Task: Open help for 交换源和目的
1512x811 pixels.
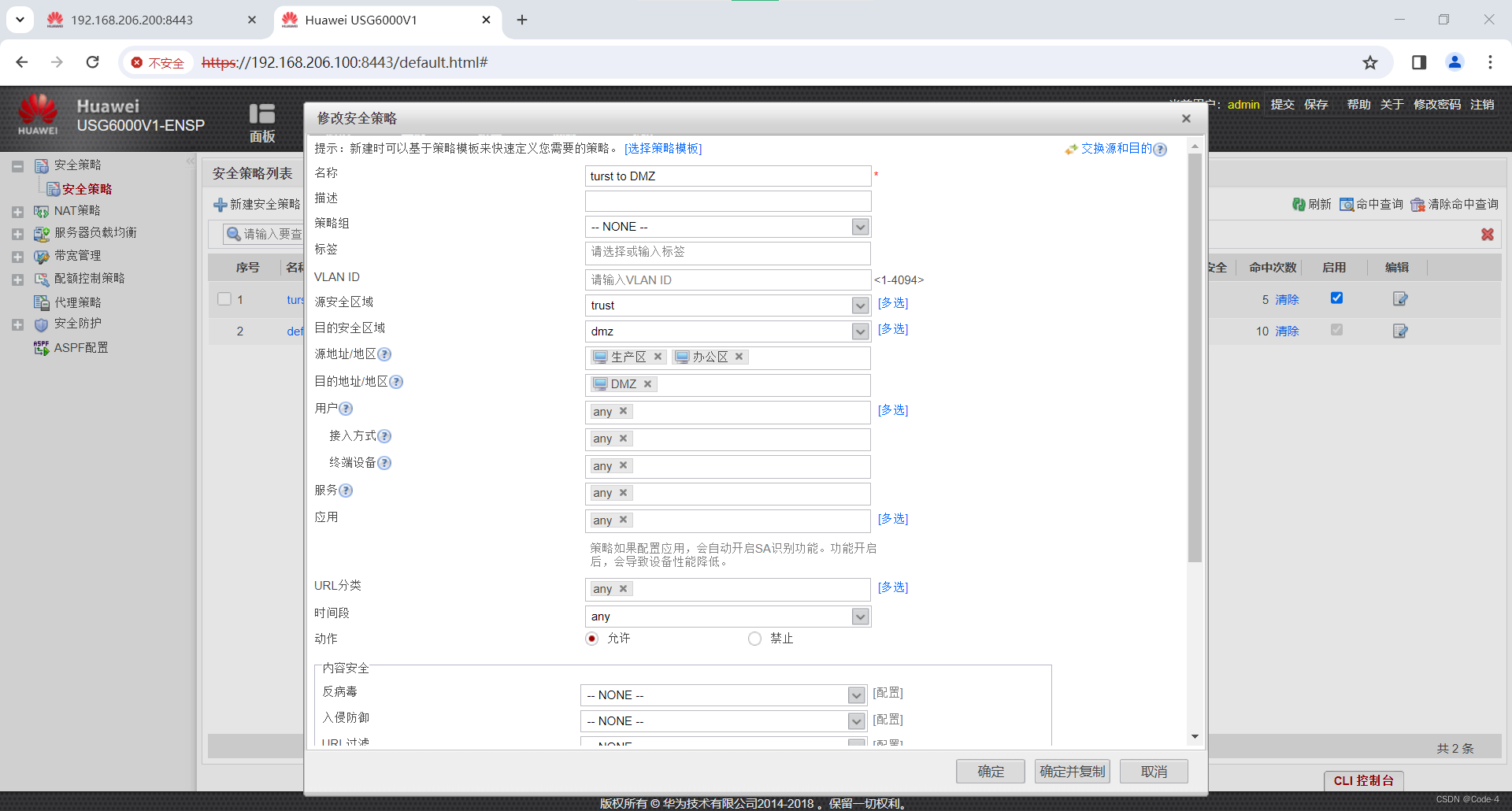Action: (1160, 150)
